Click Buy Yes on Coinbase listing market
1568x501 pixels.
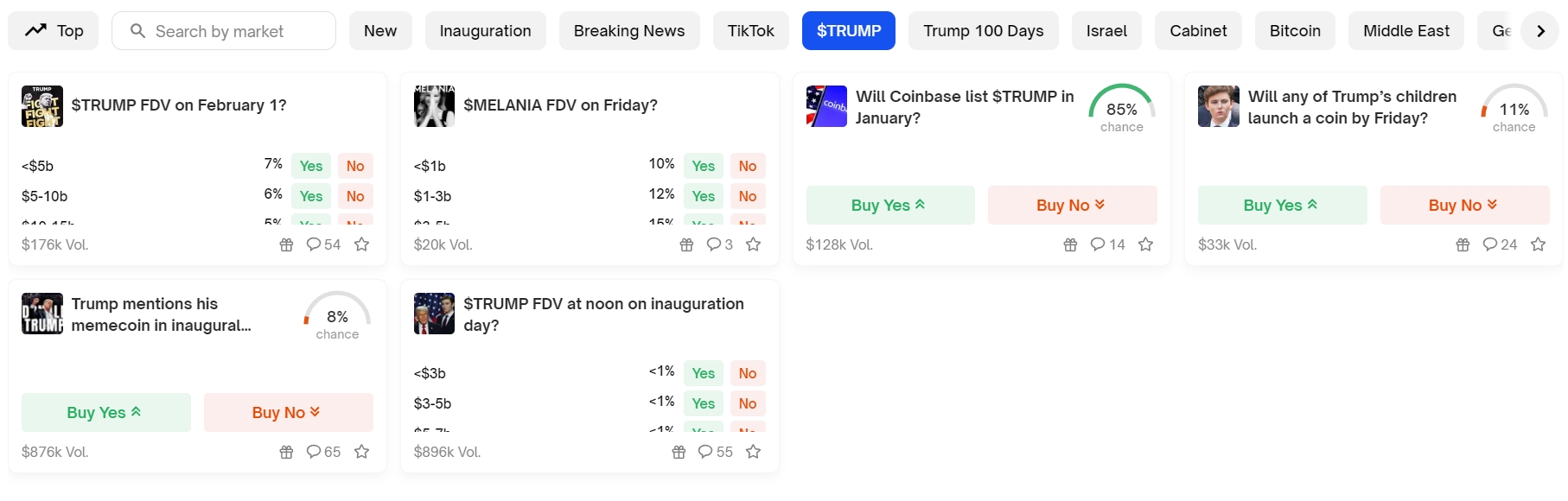click(889, 205)
